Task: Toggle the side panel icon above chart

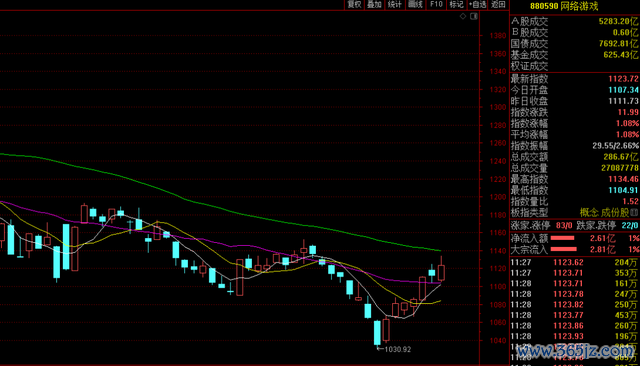Action: (474, 16)
